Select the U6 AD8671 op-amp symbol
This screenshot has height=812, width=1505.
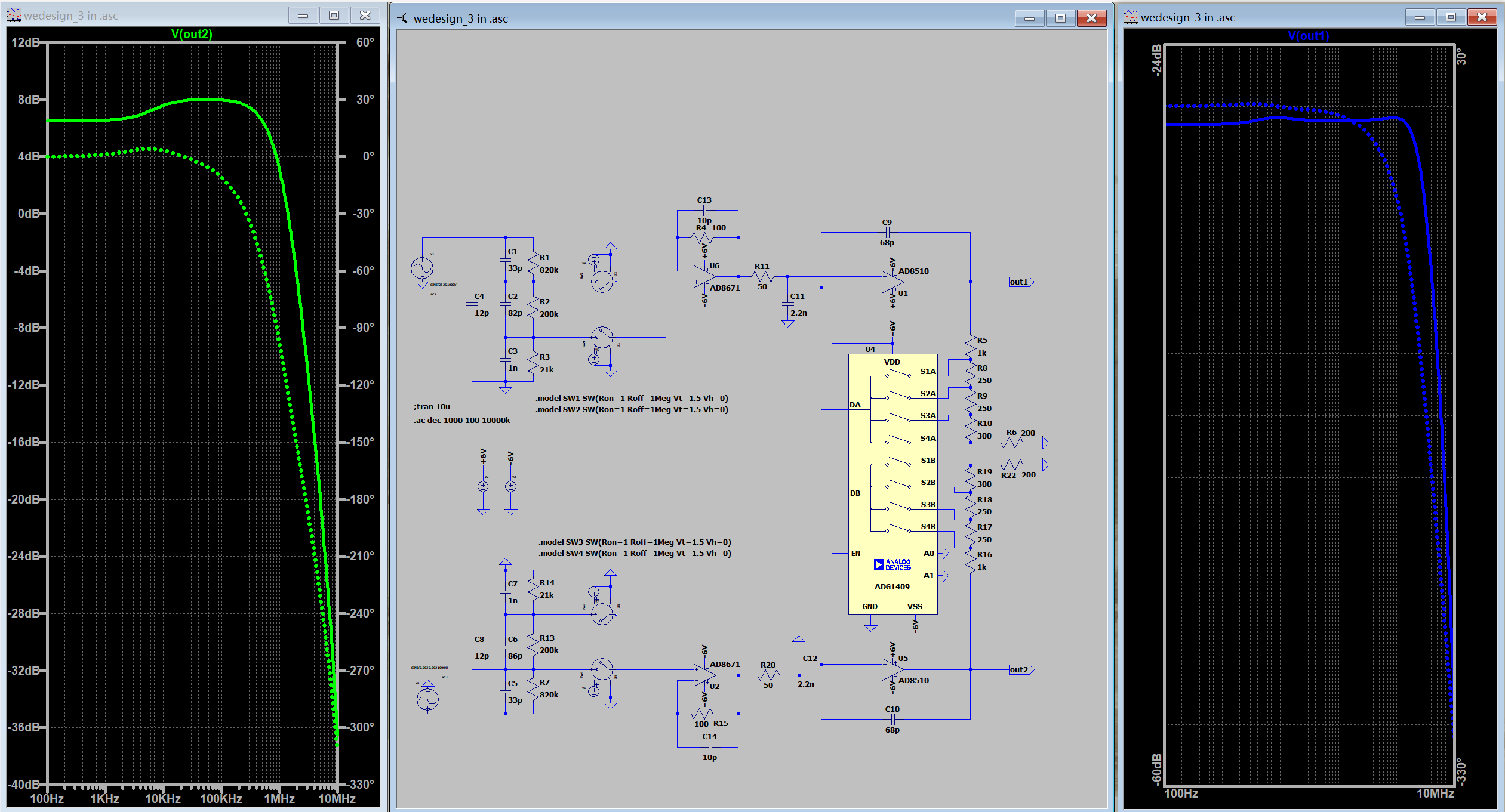[704, 276]
